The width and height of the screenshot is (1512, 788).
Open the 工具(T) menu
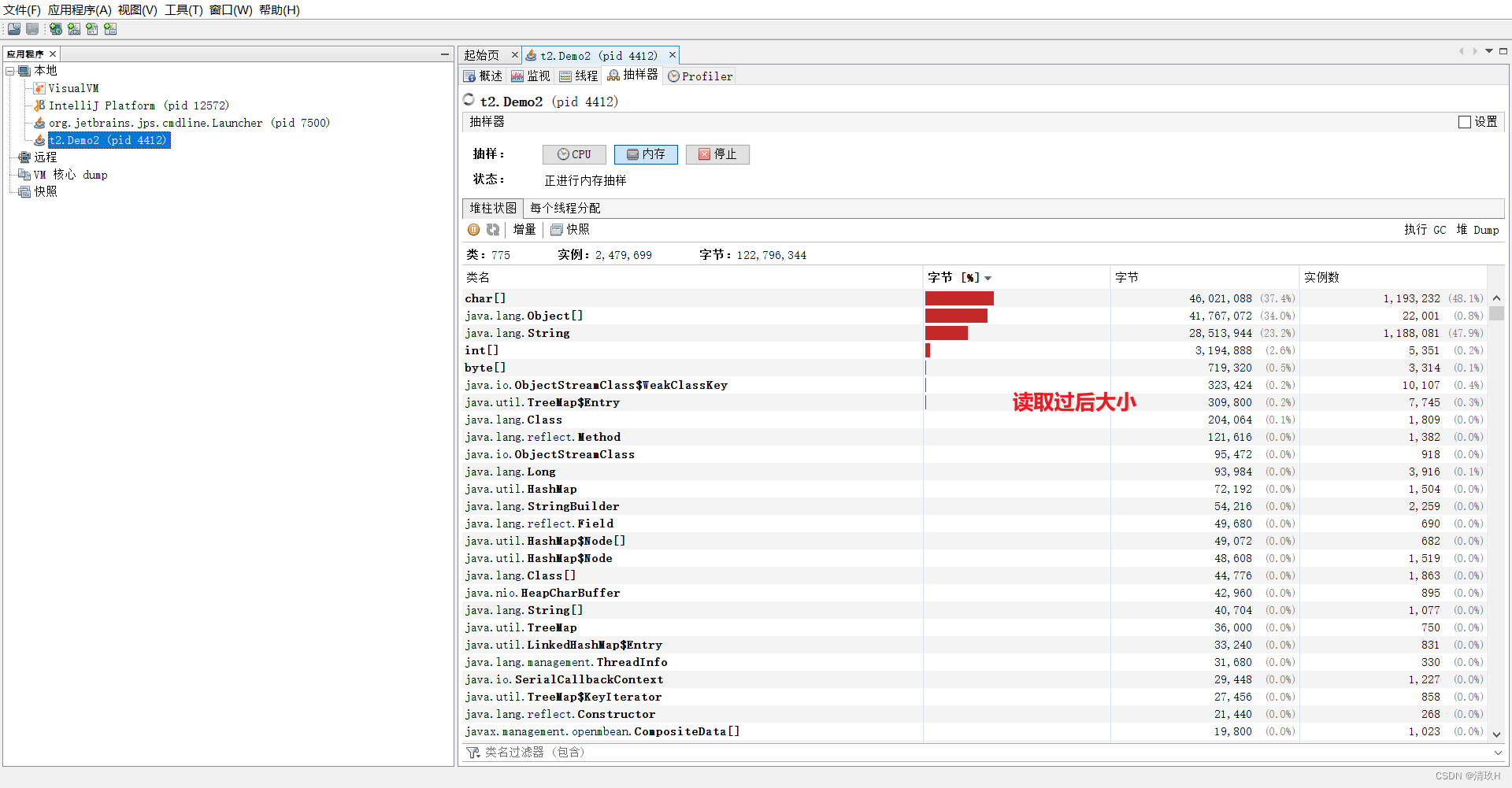click(183, 10)
